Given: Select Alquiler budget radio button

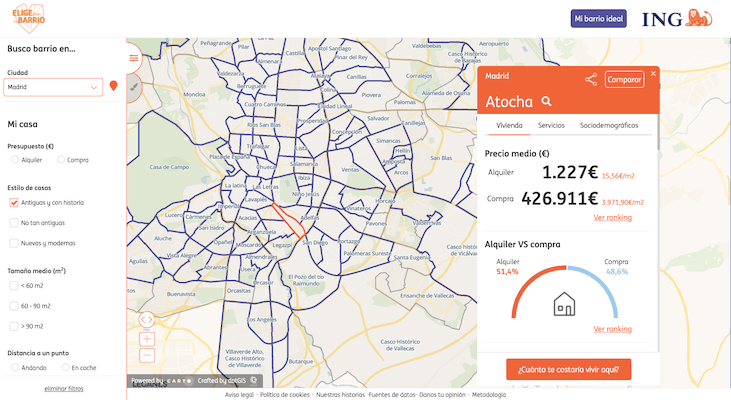Looking at the screenshot, I should click(14, 160).
